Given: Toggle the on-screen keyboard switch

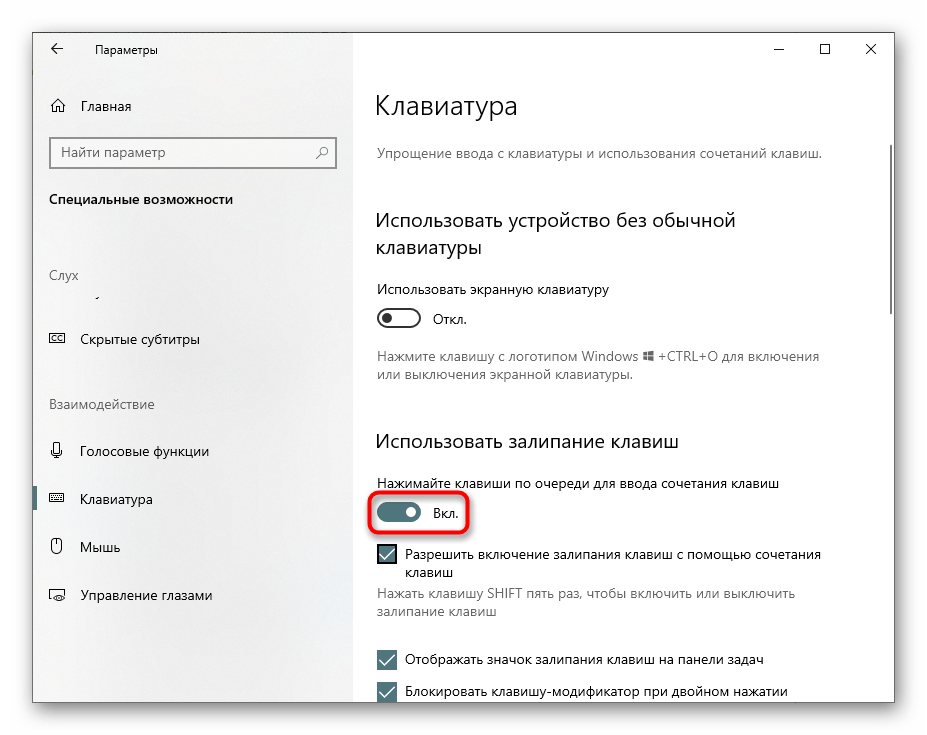Looking at the screenshot, I should pos(398,318).
